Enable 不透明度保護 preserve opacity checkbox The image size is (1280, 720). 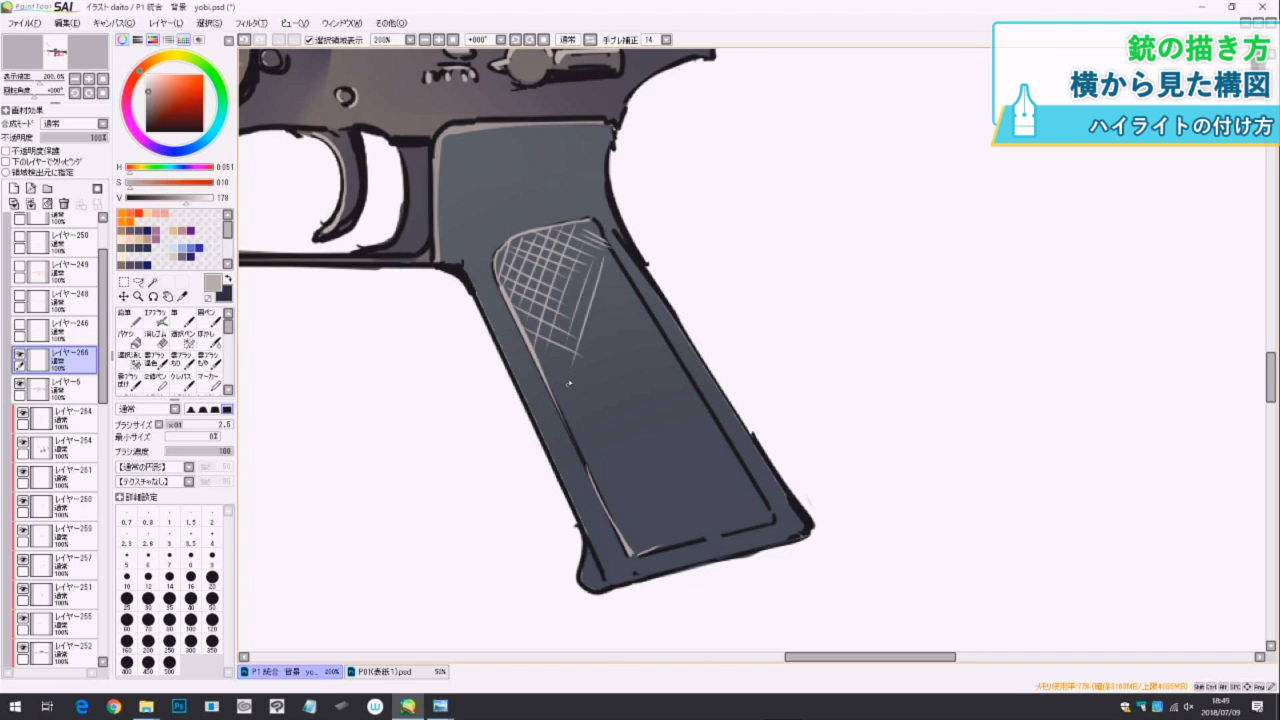[x=6, y=151]
